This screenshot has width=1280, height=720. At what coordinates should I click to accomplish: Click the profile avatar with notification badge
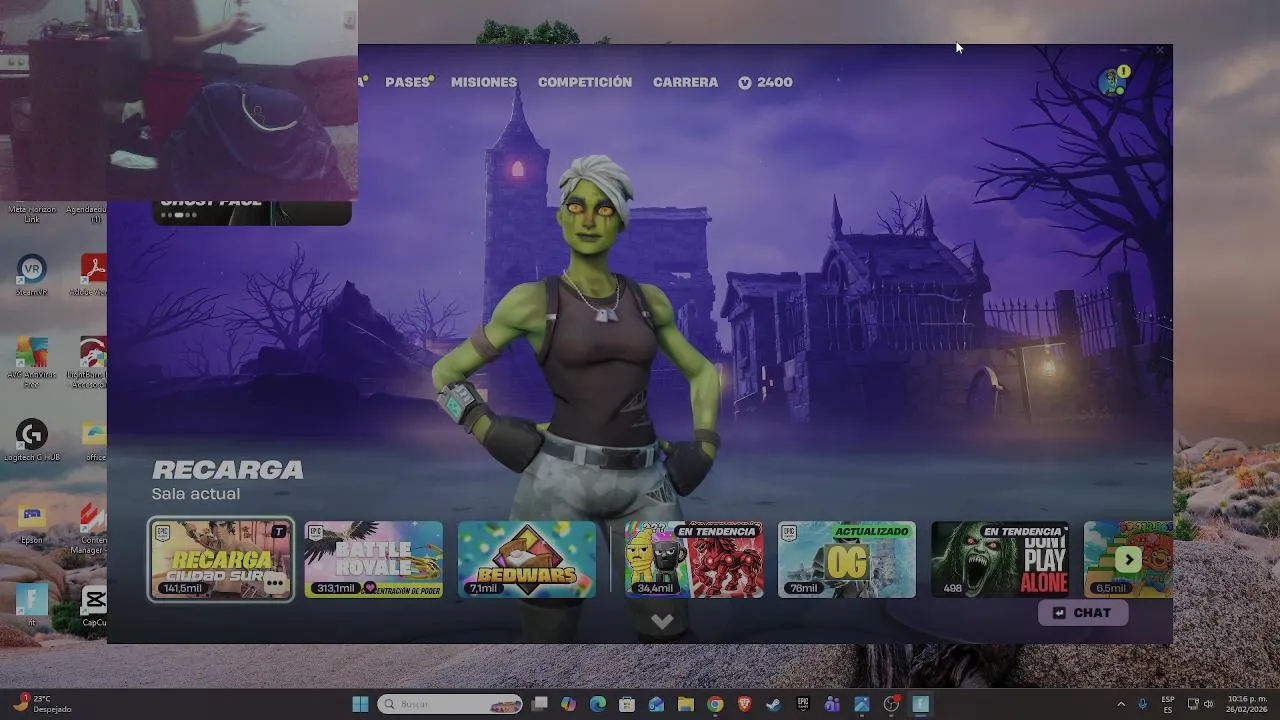click(x=1113, y=81)
